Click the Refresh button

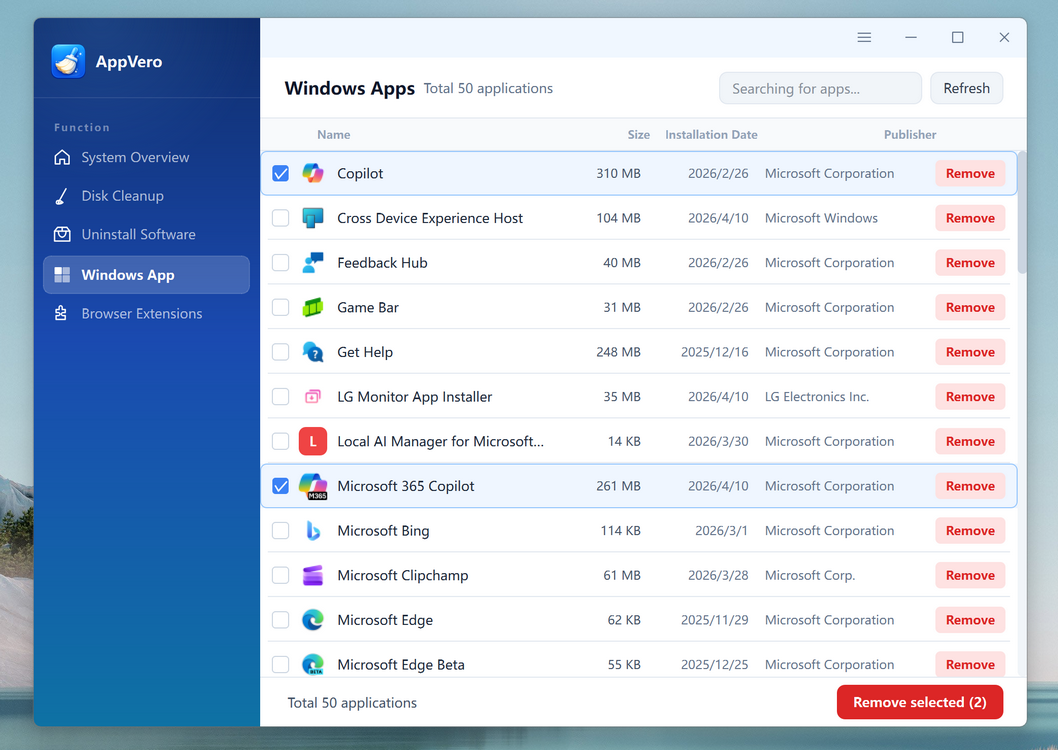tap(966, 88)
